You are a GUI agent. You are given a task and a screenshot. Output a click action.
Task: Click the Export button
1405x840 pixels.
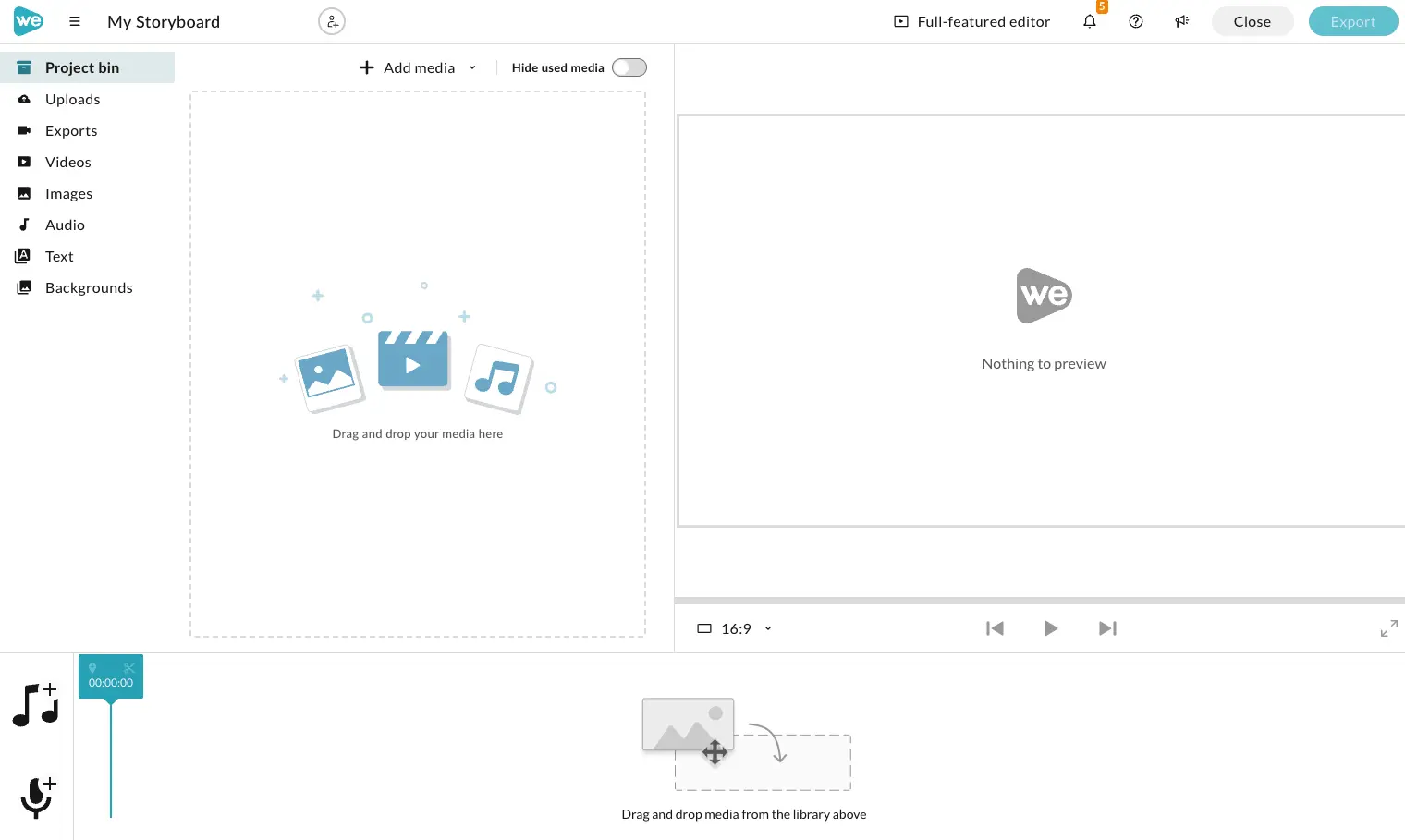pos(1353,21)
